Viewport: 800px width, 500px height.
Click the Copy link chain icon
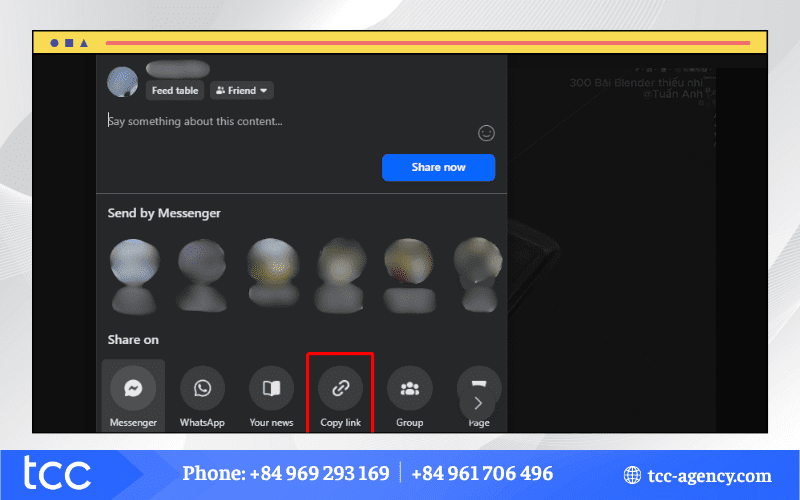pos(340,388)
